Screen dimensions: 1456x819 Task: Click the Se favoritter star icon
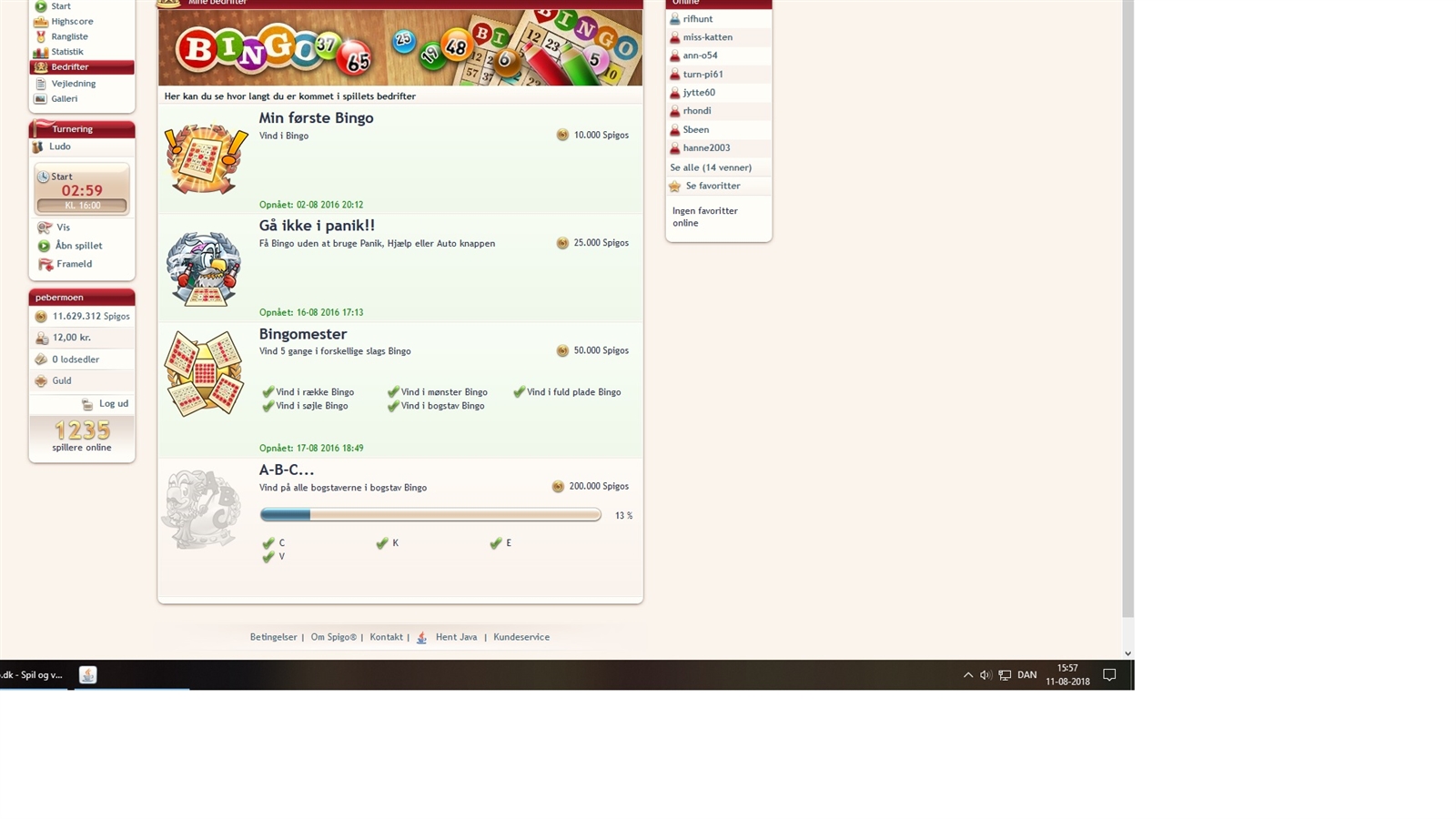674,187
